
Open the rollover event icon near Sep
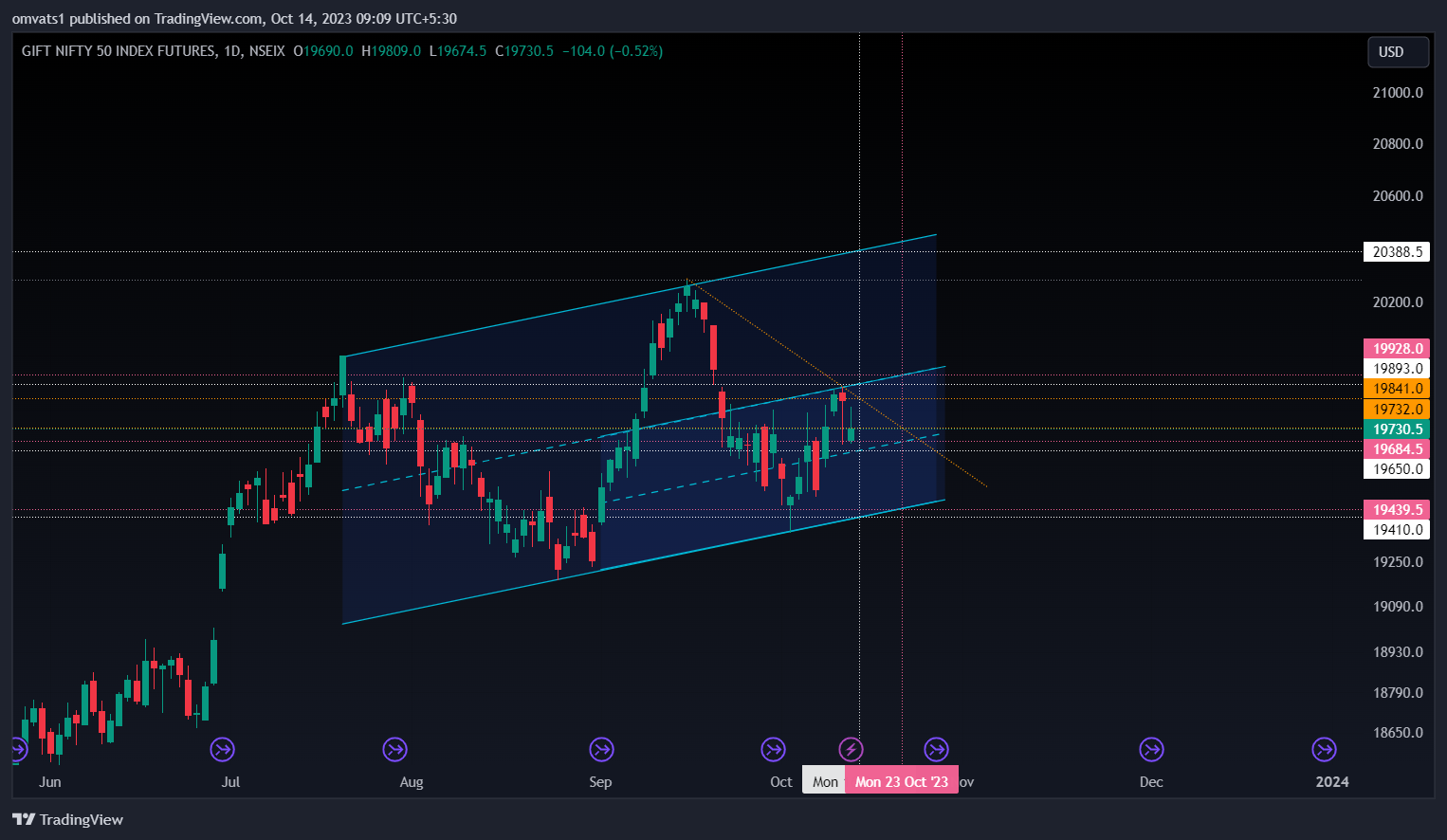601,750
